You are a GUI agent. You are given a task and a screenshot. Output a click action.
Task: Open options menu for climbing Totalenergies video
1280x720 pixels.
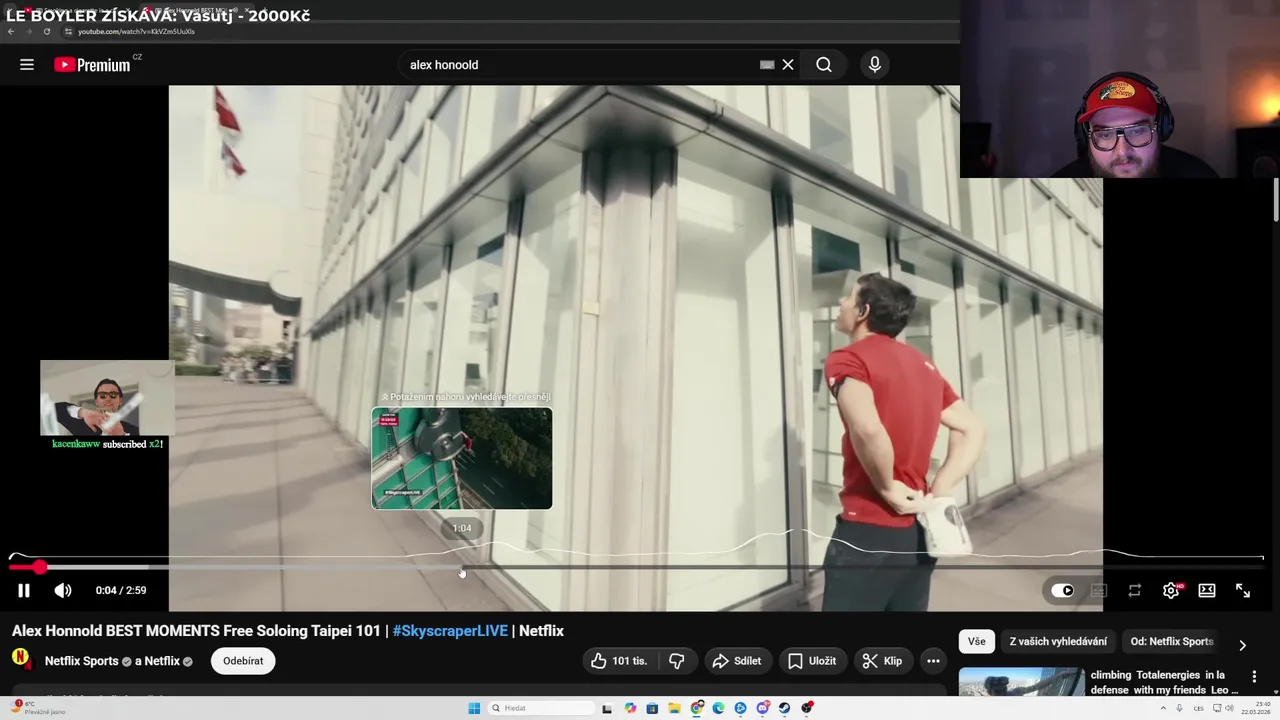pos(1254,677)
